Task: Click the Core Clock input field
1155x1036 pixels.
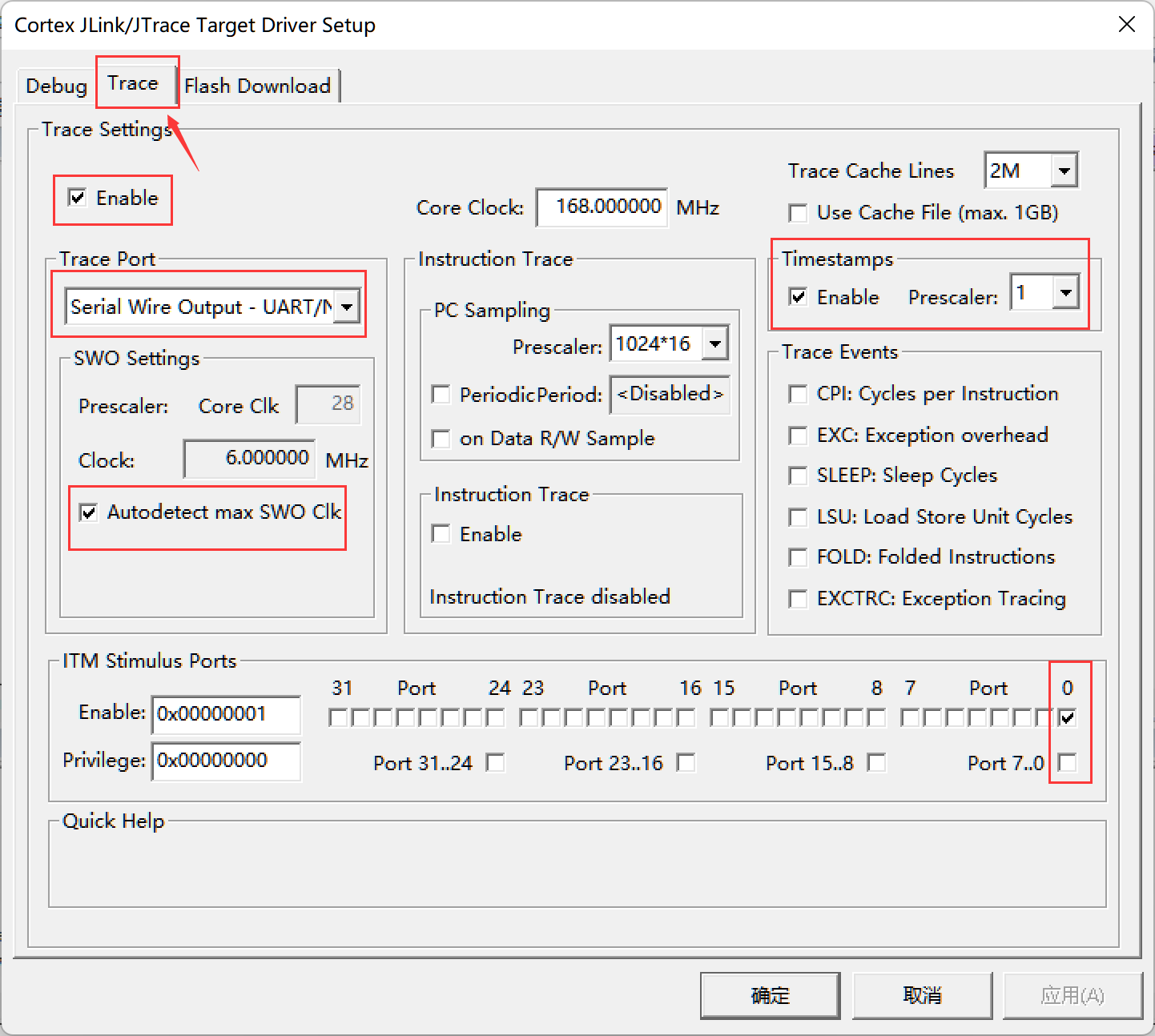Action: (x=602, y=207)
